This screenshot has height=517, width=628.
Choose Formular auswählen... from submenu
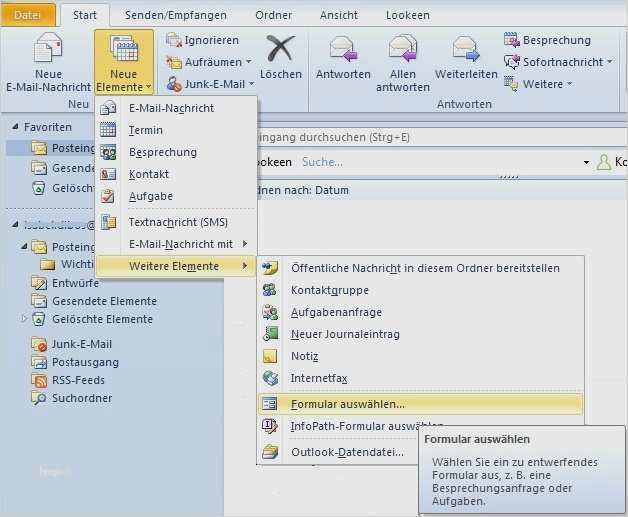tap(347, 404)
